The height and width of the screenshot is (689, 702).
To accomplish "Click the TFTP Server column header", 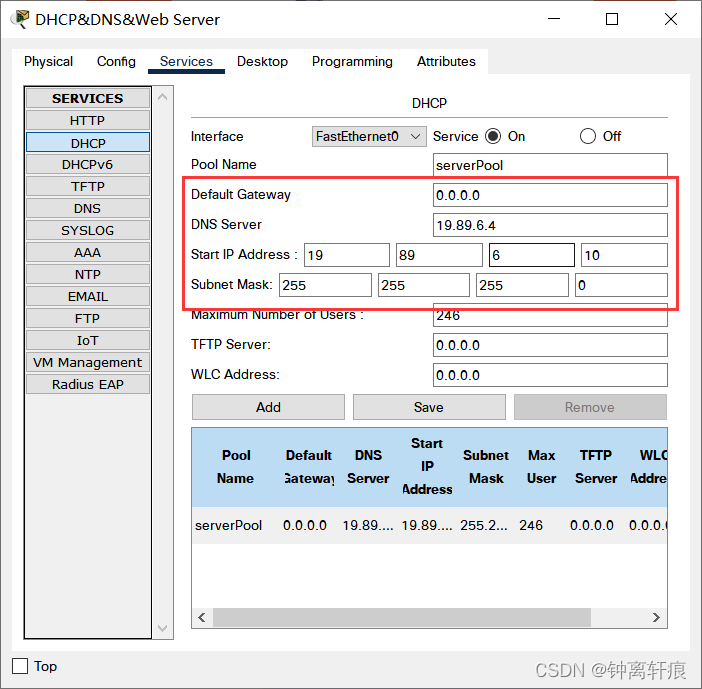I will point(596,467).
